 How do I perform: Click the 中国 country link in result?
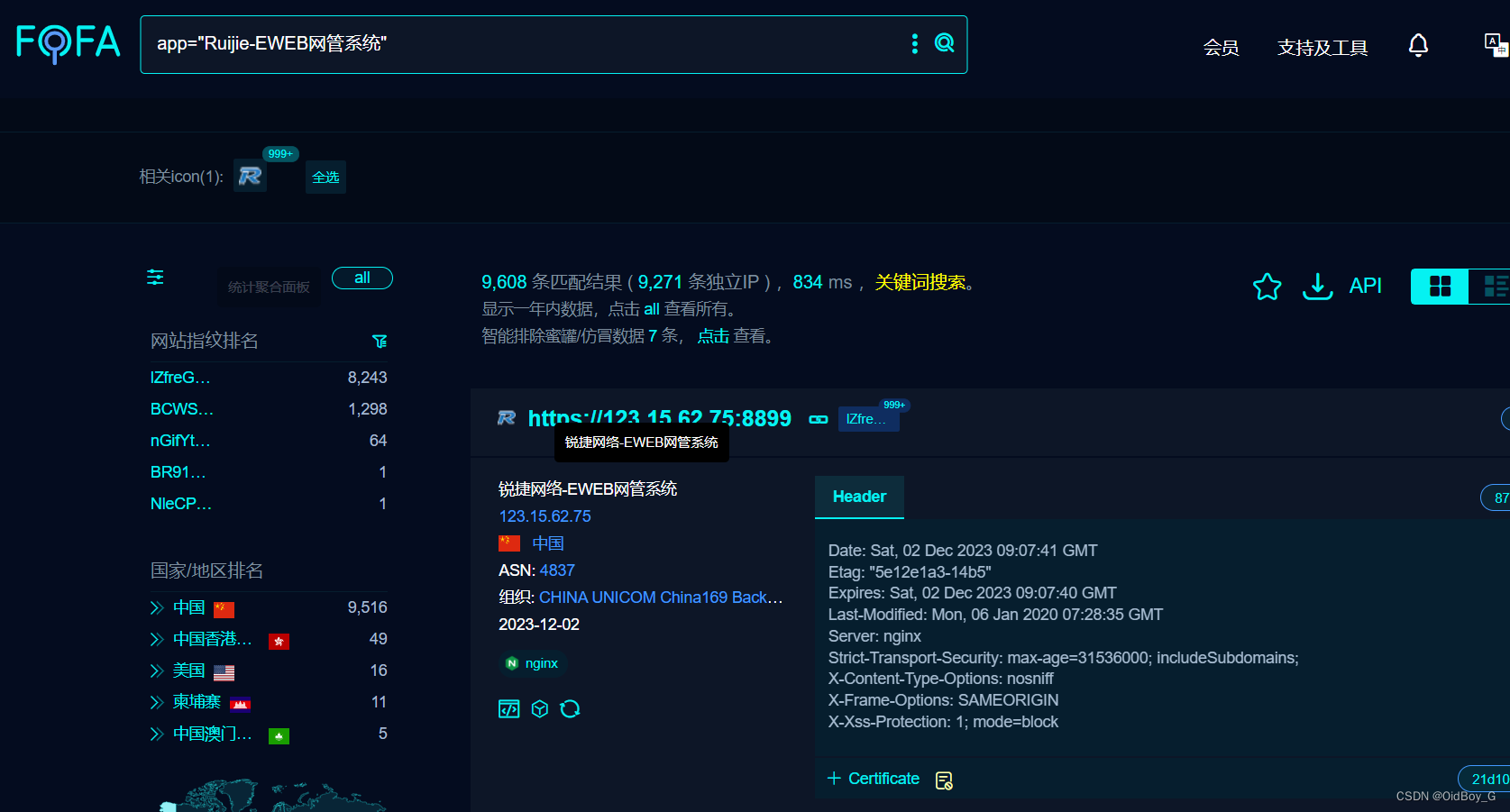tap(548, 543)
